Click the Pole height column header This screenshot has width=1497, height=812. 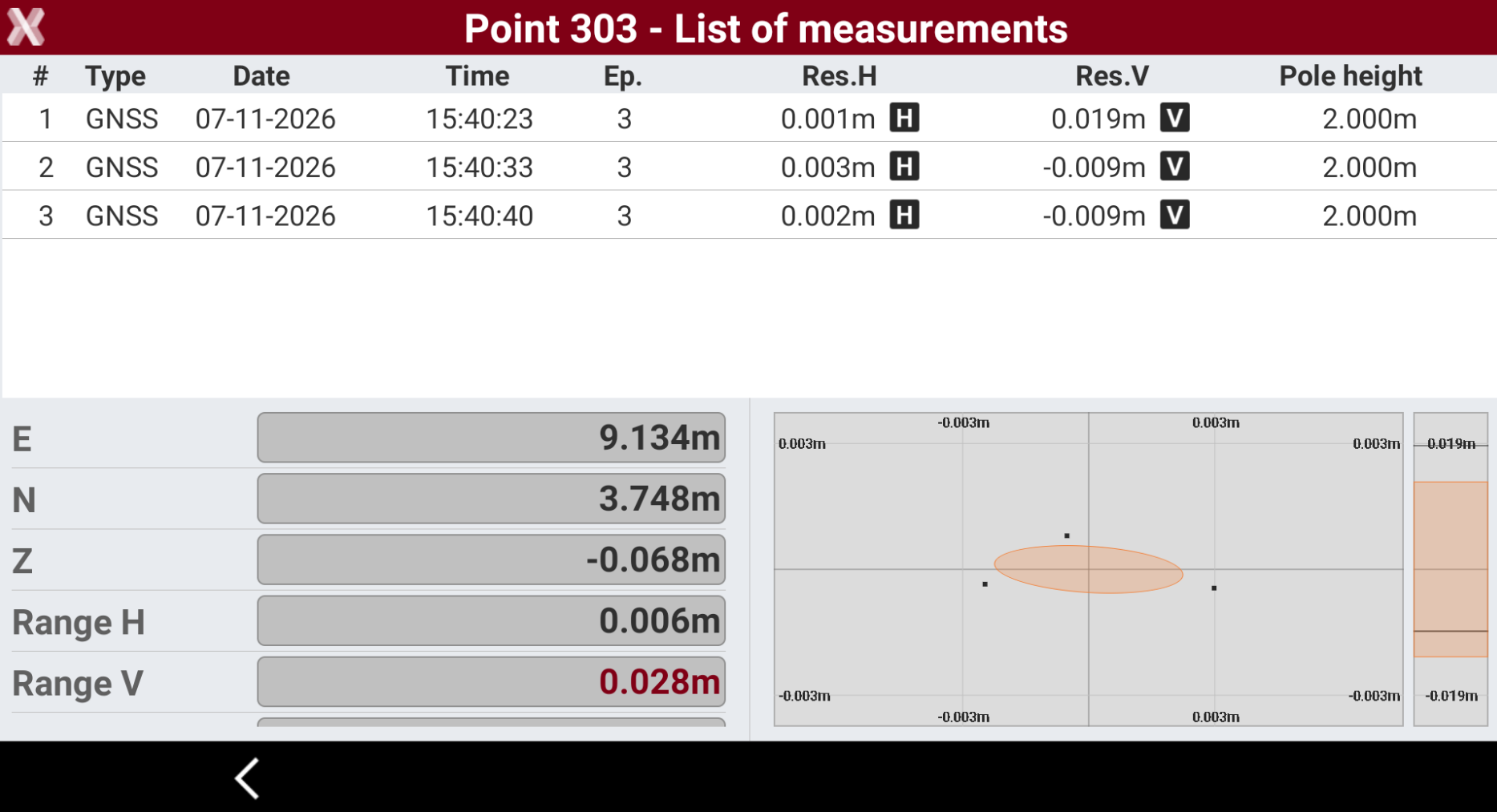1350,76
